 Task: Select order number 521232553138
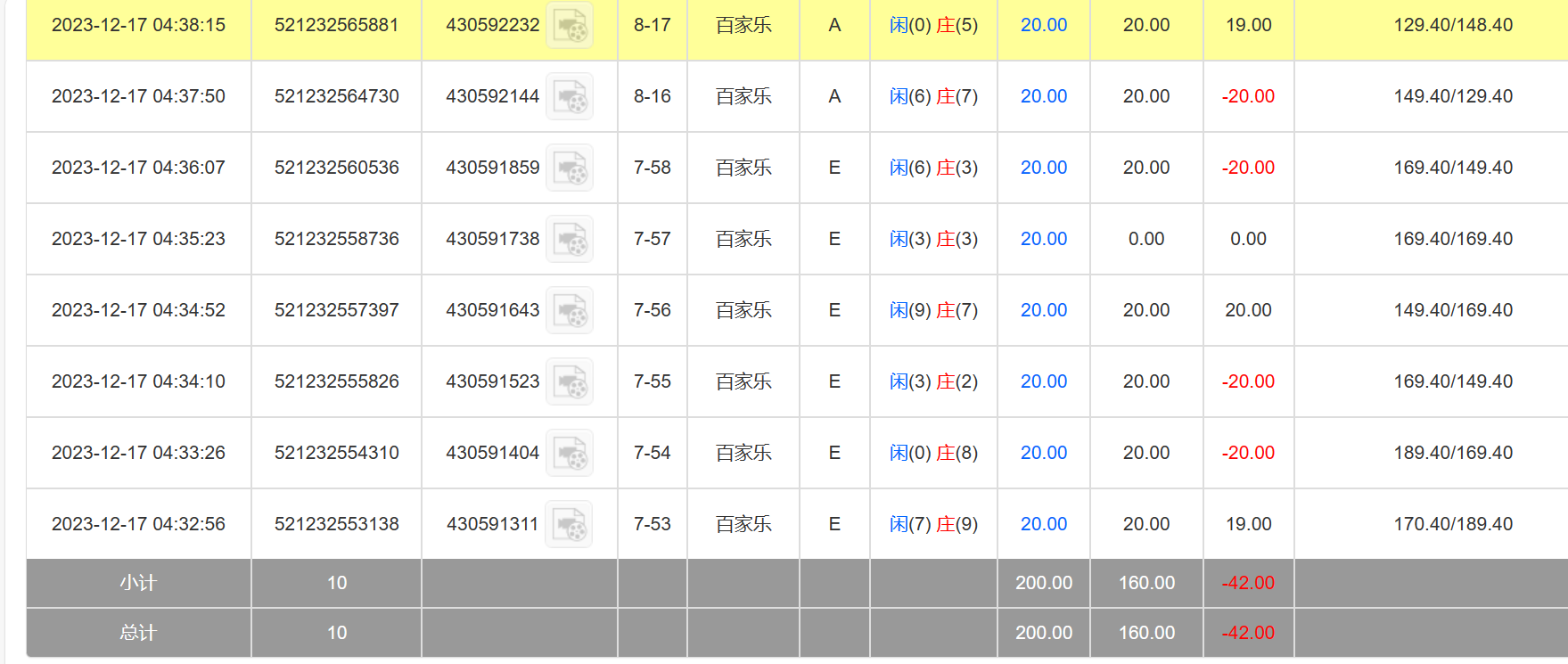click(337, 524)
